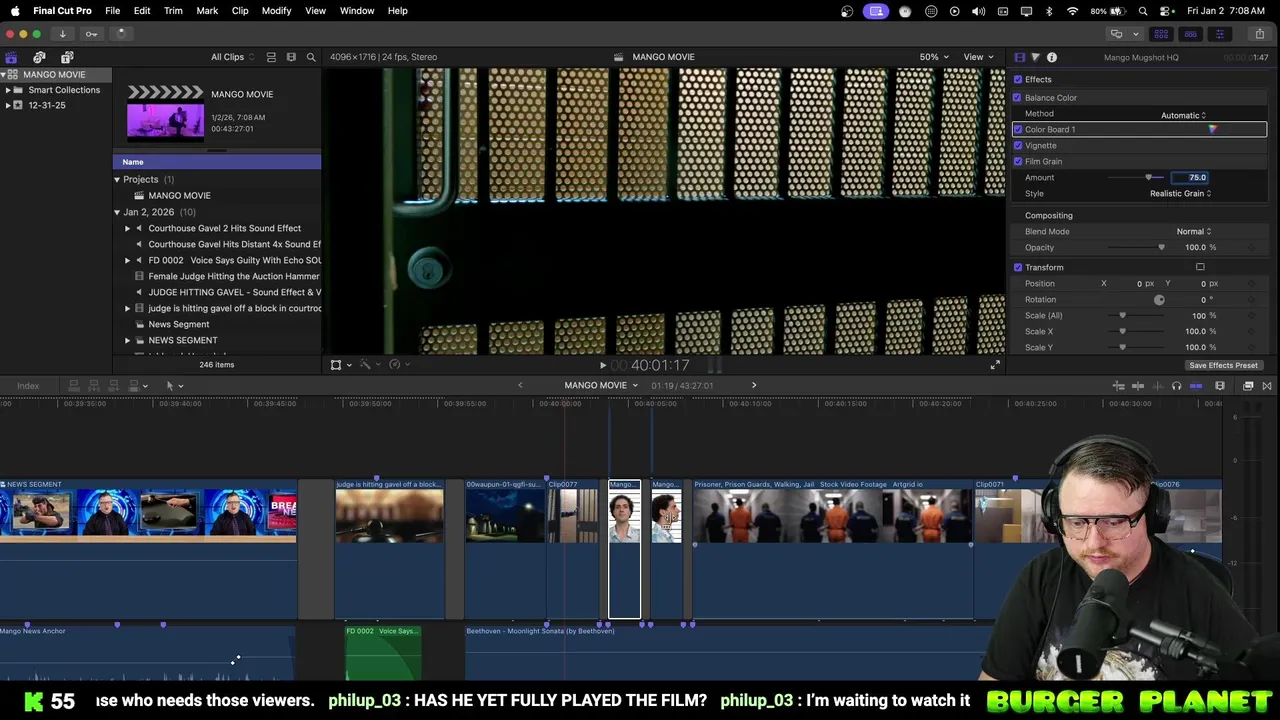The height and width of the screenshot is (720, 1280).
Task: Open the timeline Index button
Action: (28, 386)
